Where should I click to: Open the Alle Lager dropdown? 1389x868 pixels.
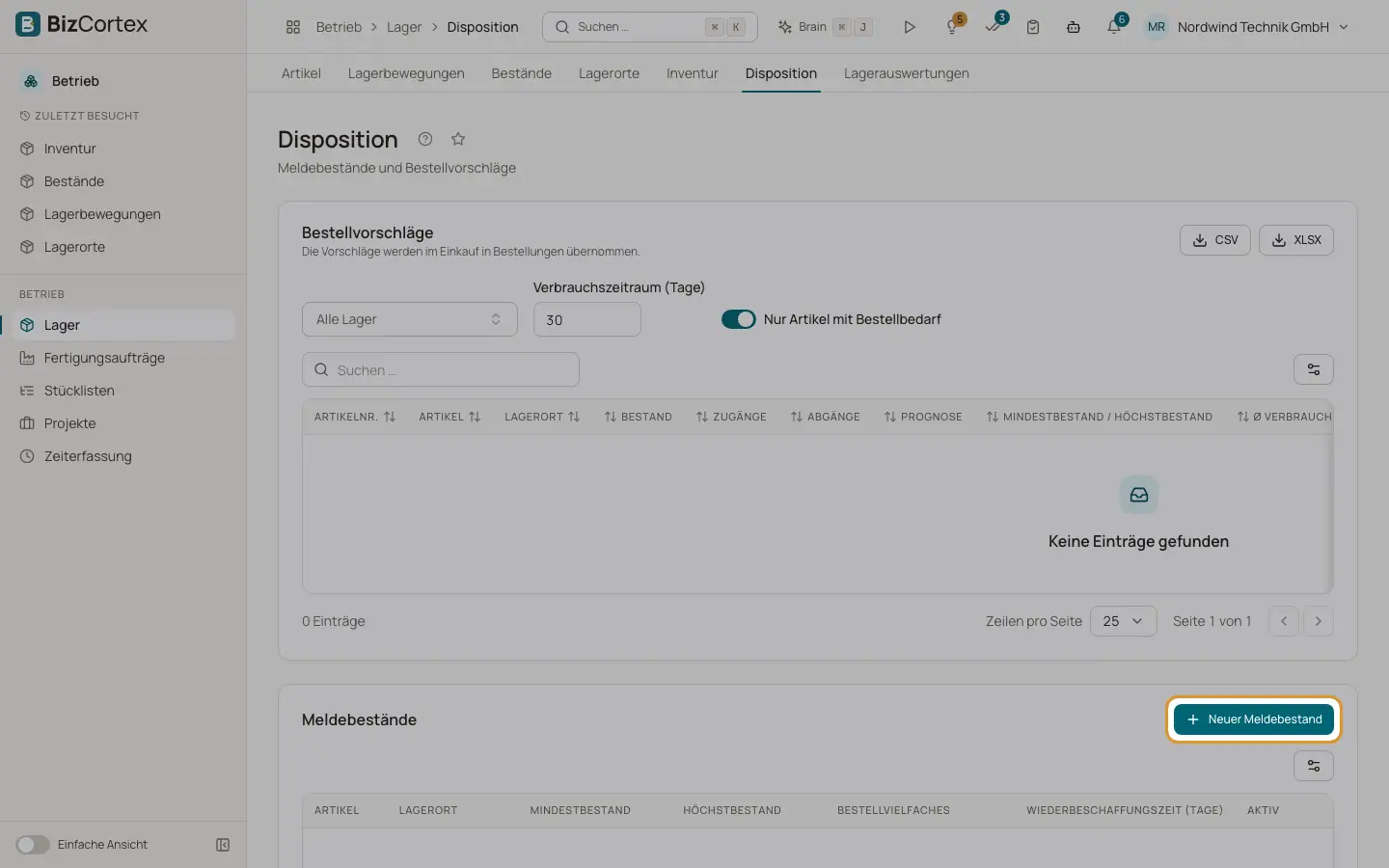tap(410, 319)
